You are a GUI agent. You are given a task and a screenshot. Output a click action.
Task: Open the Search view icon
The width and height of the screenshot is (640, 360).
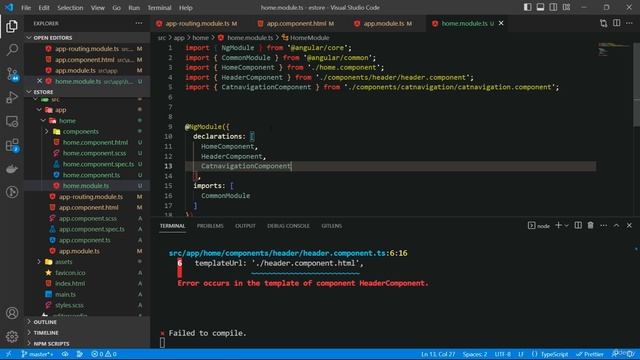click(12, 50)
